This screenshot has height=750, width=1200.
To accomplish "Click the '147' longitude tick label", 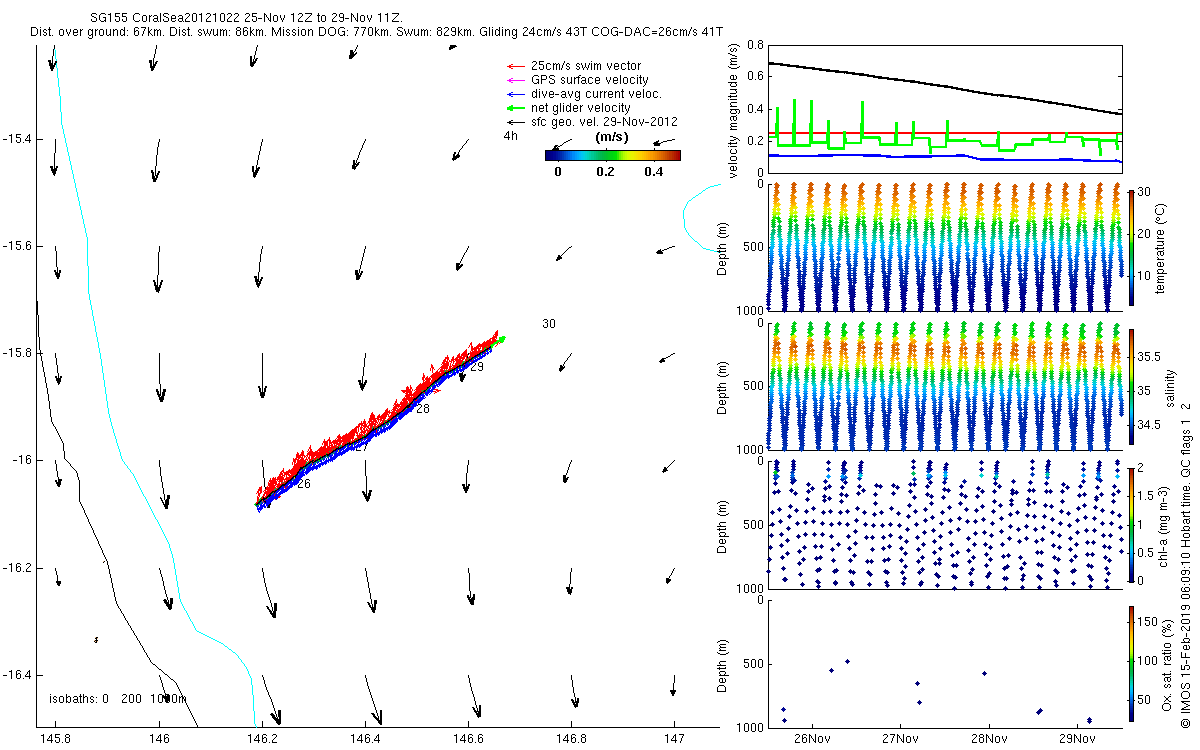I will (x=674, y=739).
